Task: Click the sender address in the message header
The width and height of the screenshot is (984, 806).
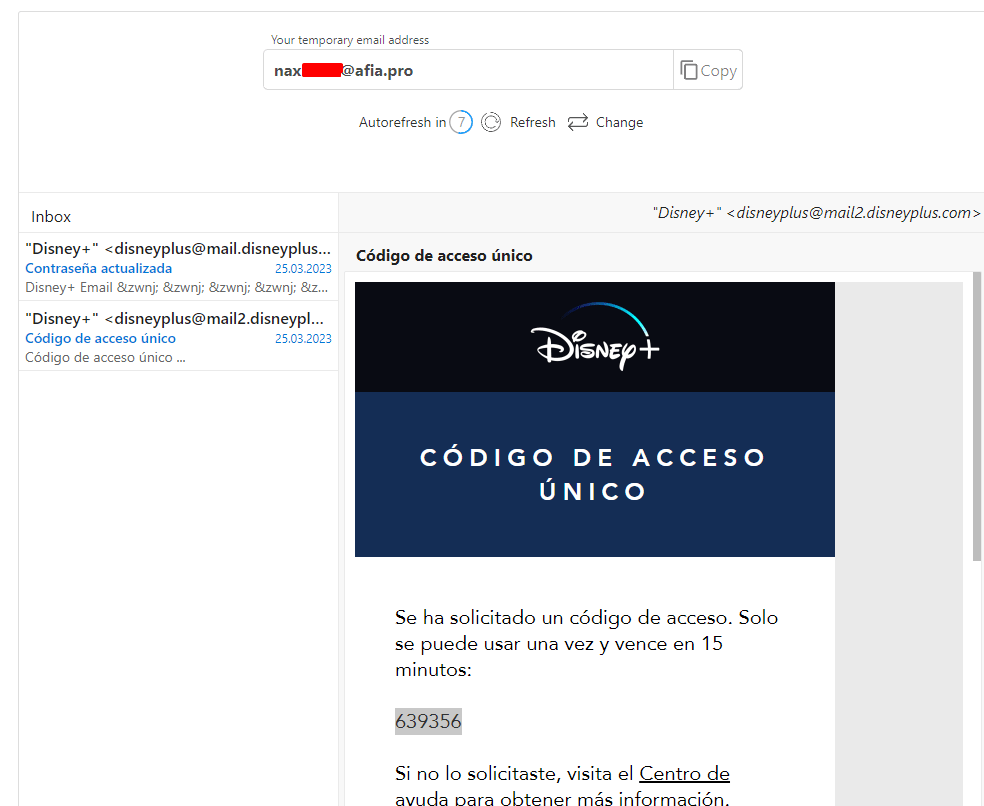Action: [816, 213]
